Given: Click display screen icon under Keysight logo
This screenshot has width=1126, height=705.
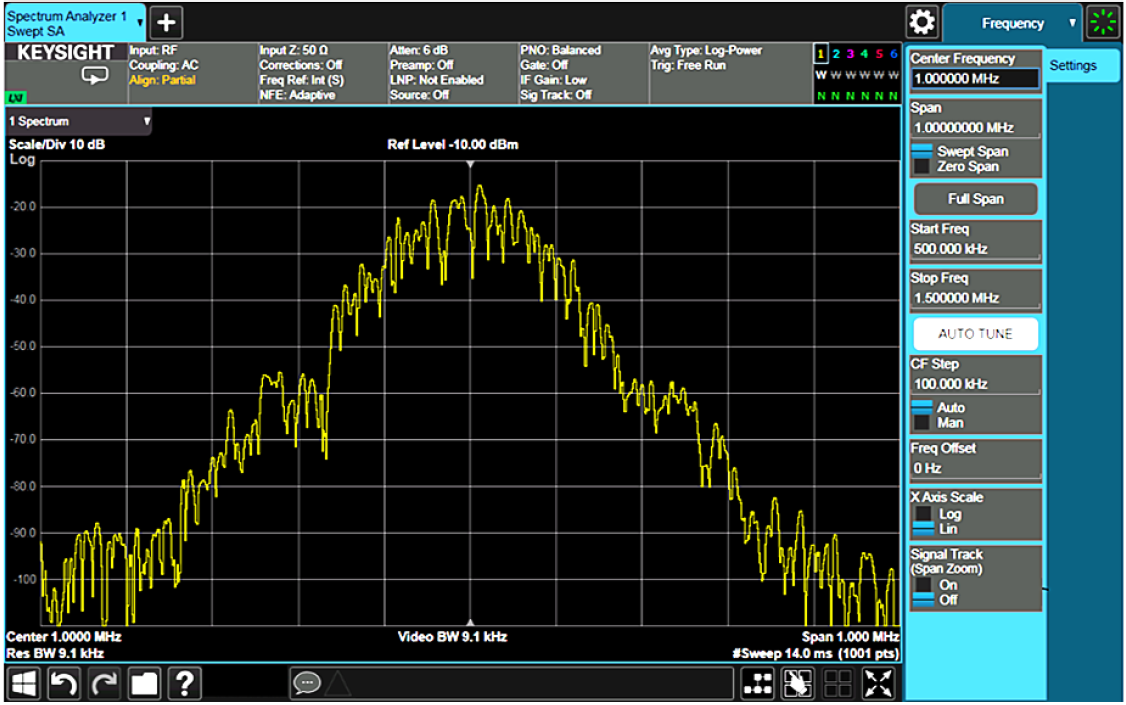Looking at the screenshot, I should tap(95, 75).
